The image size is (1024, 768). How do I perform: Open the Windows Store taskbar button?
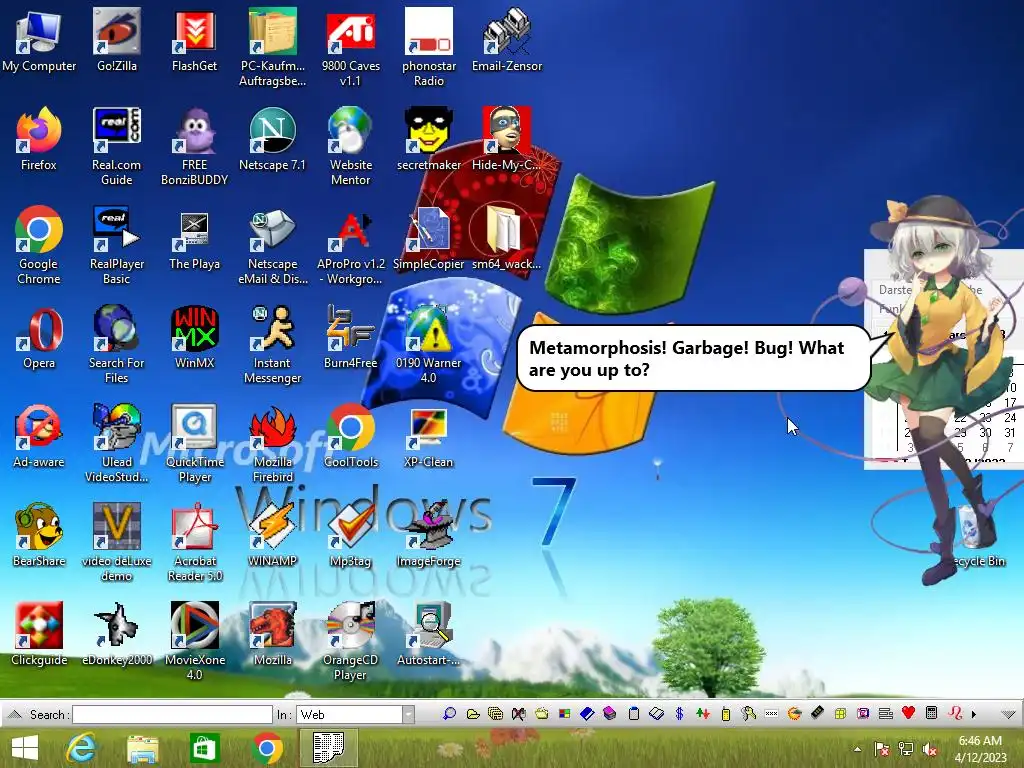[x=204, y=748]
